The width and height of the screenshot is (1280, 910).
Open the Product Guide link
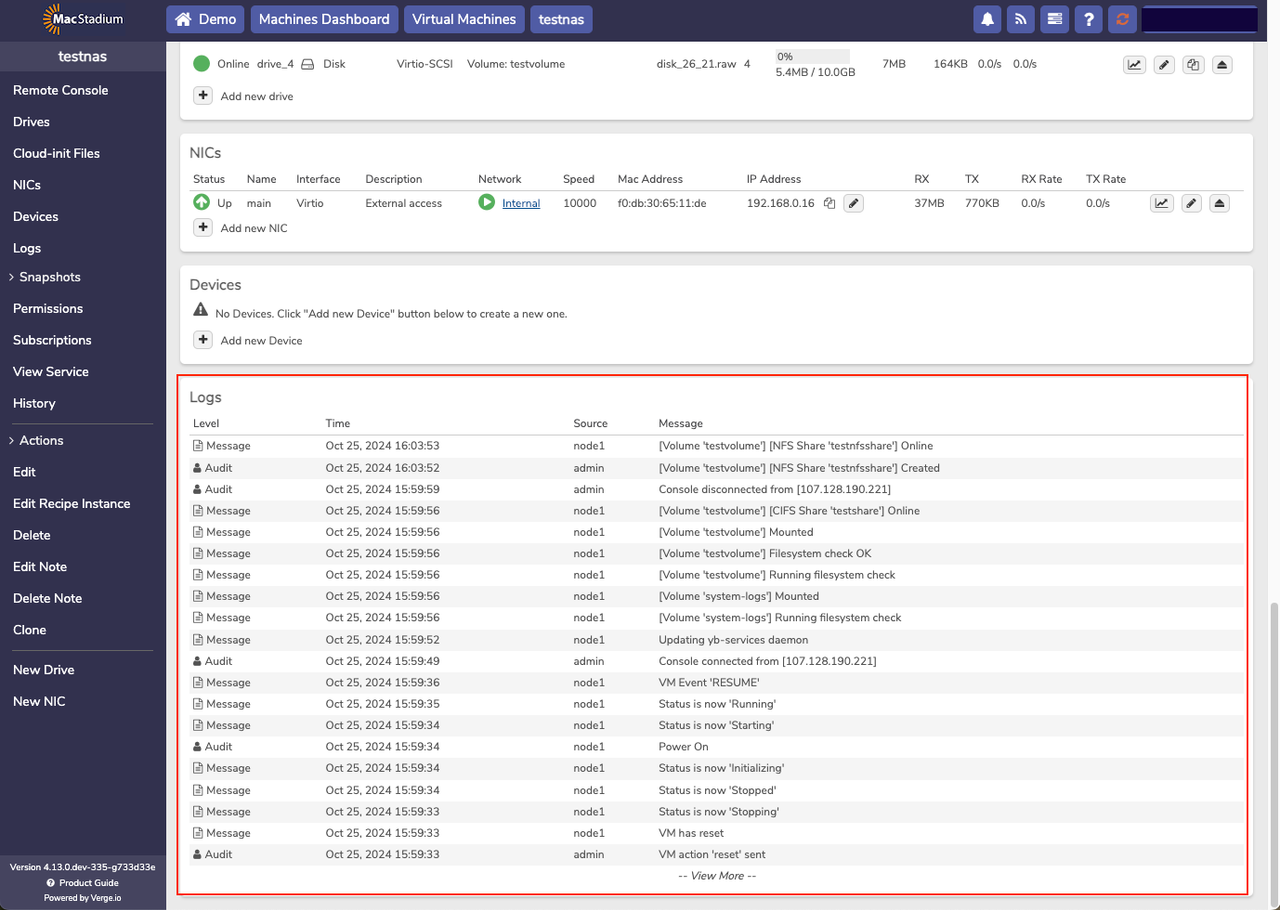(x=89, y=883)
